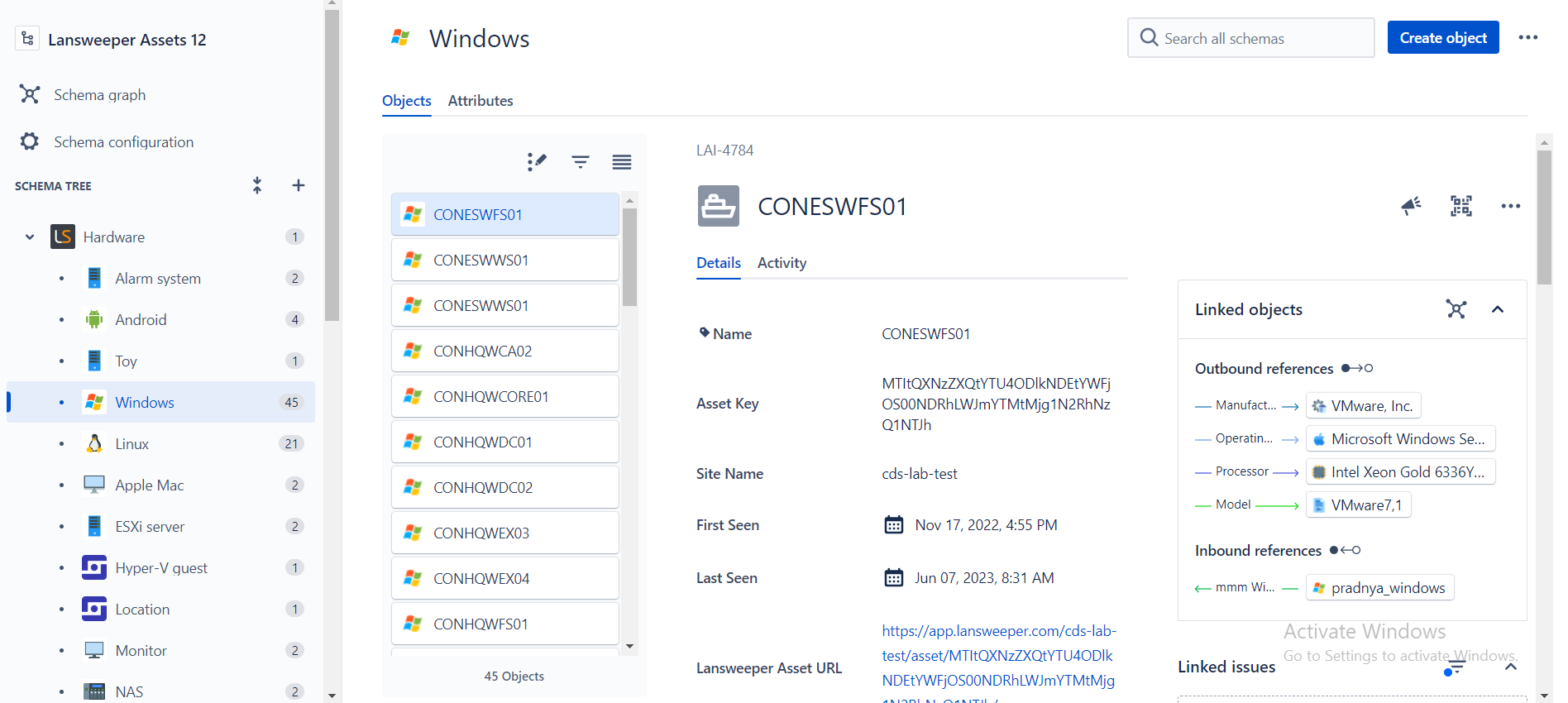The width and height of the screenshot is (1568, 703).
Task: Click the bulk edit objects icon
Action: (x=537, y=161)
